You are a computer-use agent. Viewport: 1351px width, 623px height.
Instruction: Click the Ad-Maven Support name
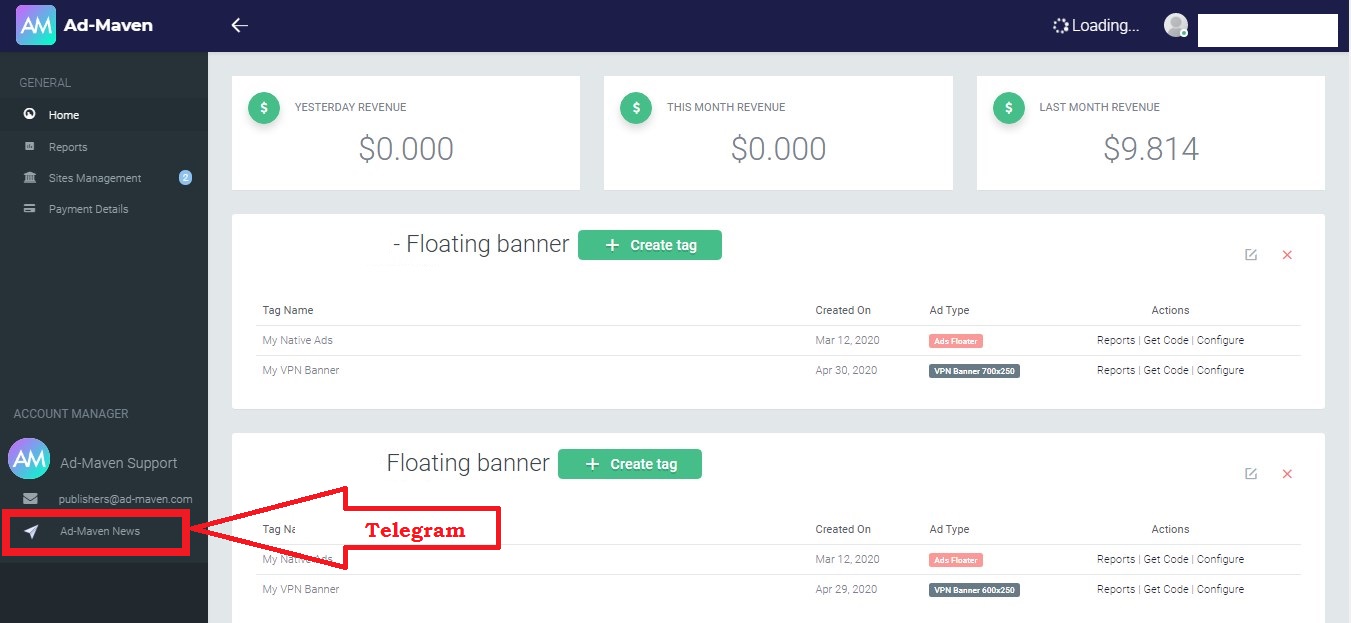coord(119,463)
